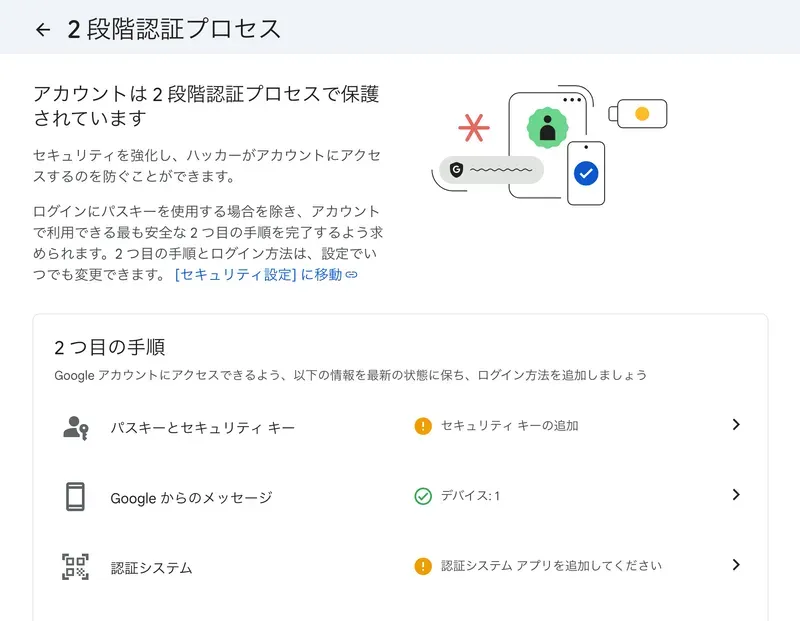Click the warning icon next to セキュリティ キーの追加
The height and width of the screenshot is (621, 800).
click(421, 425)
